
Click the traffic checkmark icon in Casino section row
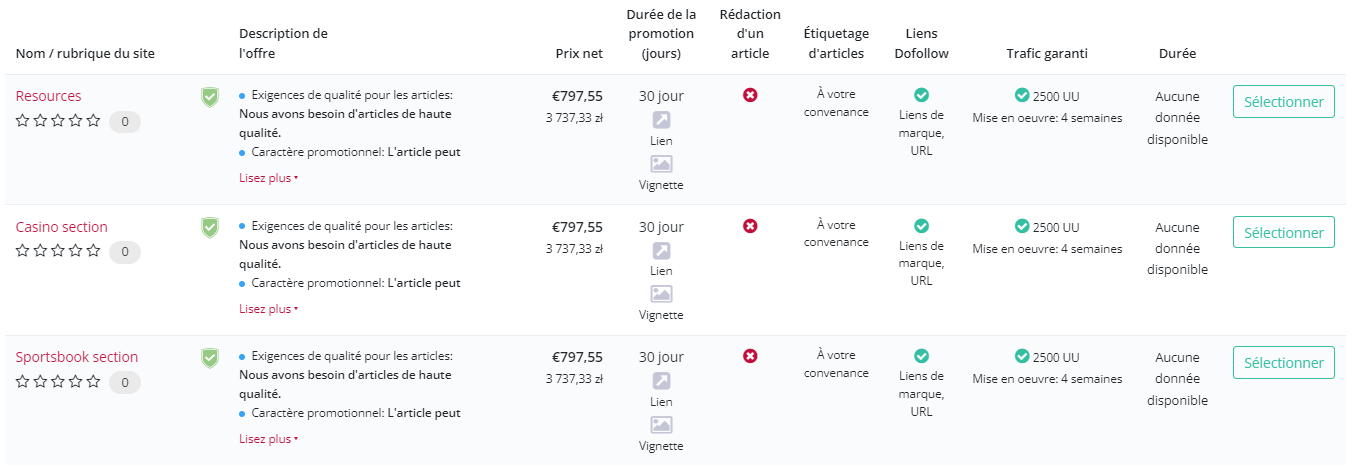coord(1022,226)
